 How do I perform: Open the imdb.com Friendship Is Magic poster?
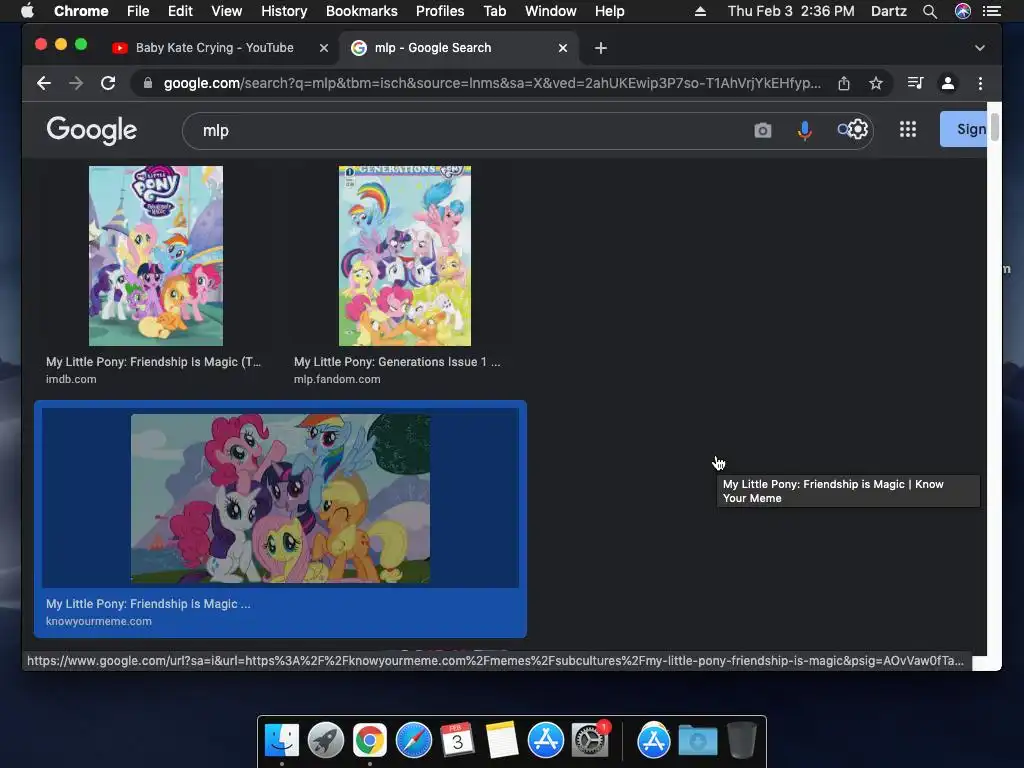point(156,255)
